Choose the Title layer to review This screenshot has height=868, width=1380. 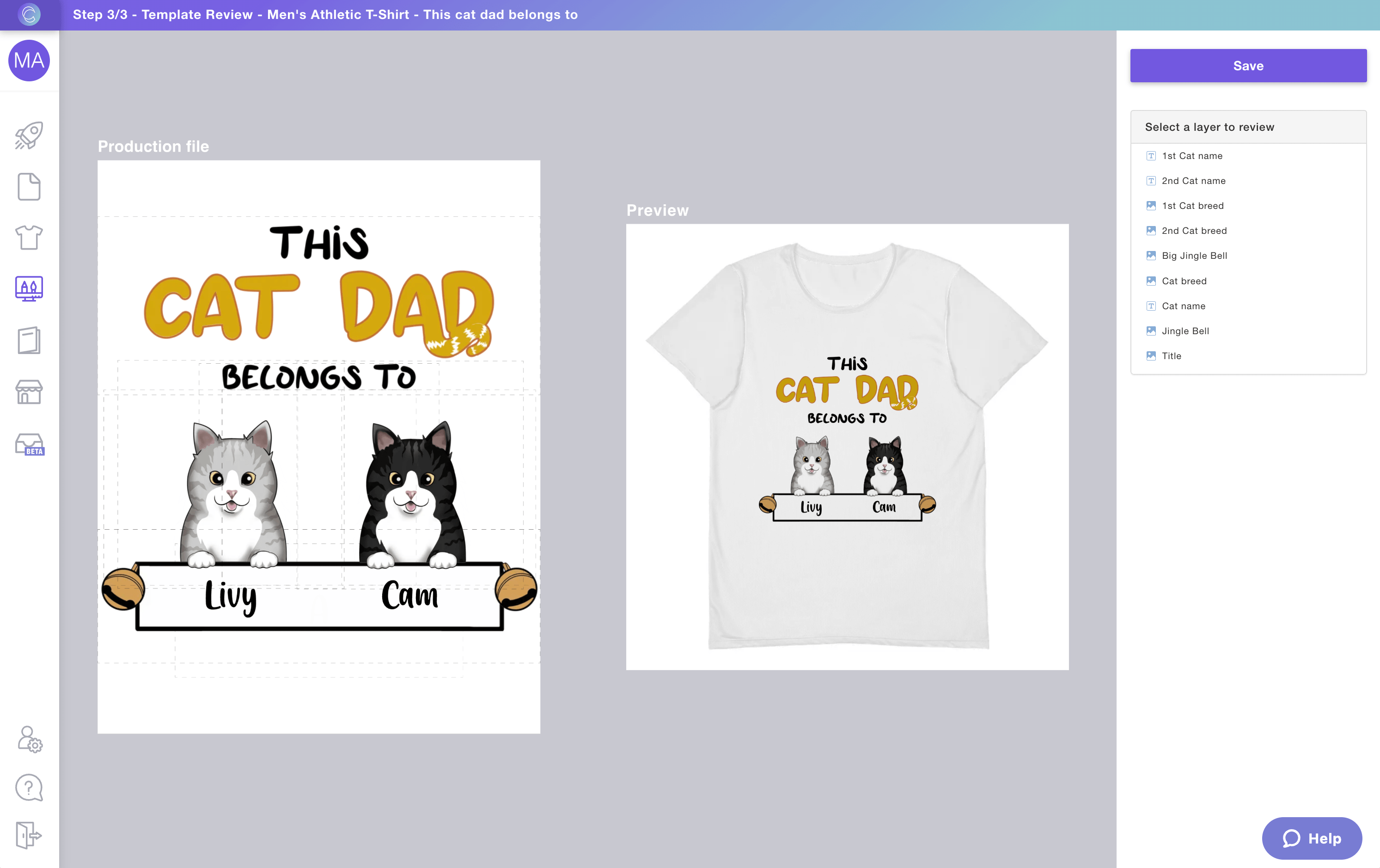1171,356
